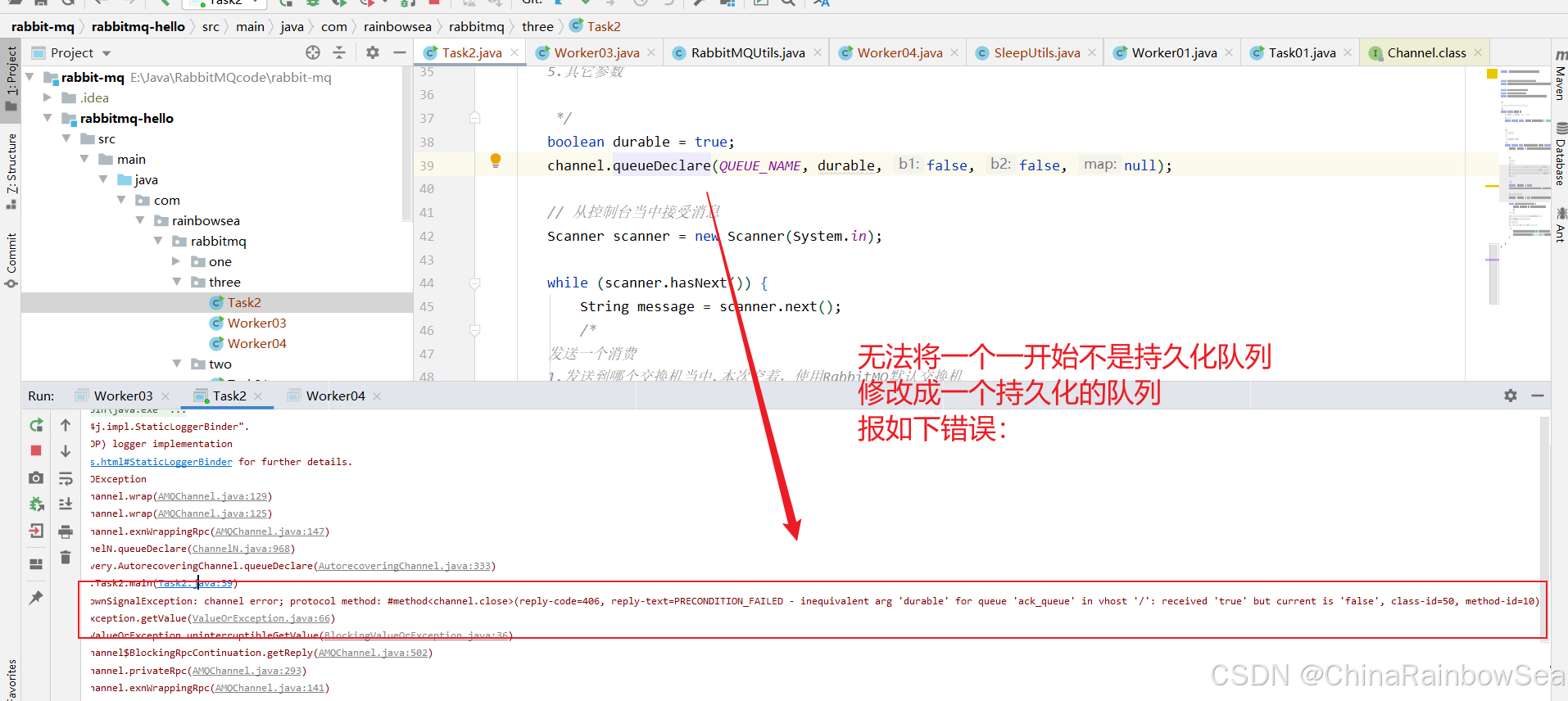Image resolution: width=1568 pixels, height=701 pixels.
Task: Click the Task2 breadcrumb item
Action: click(596, 26)
